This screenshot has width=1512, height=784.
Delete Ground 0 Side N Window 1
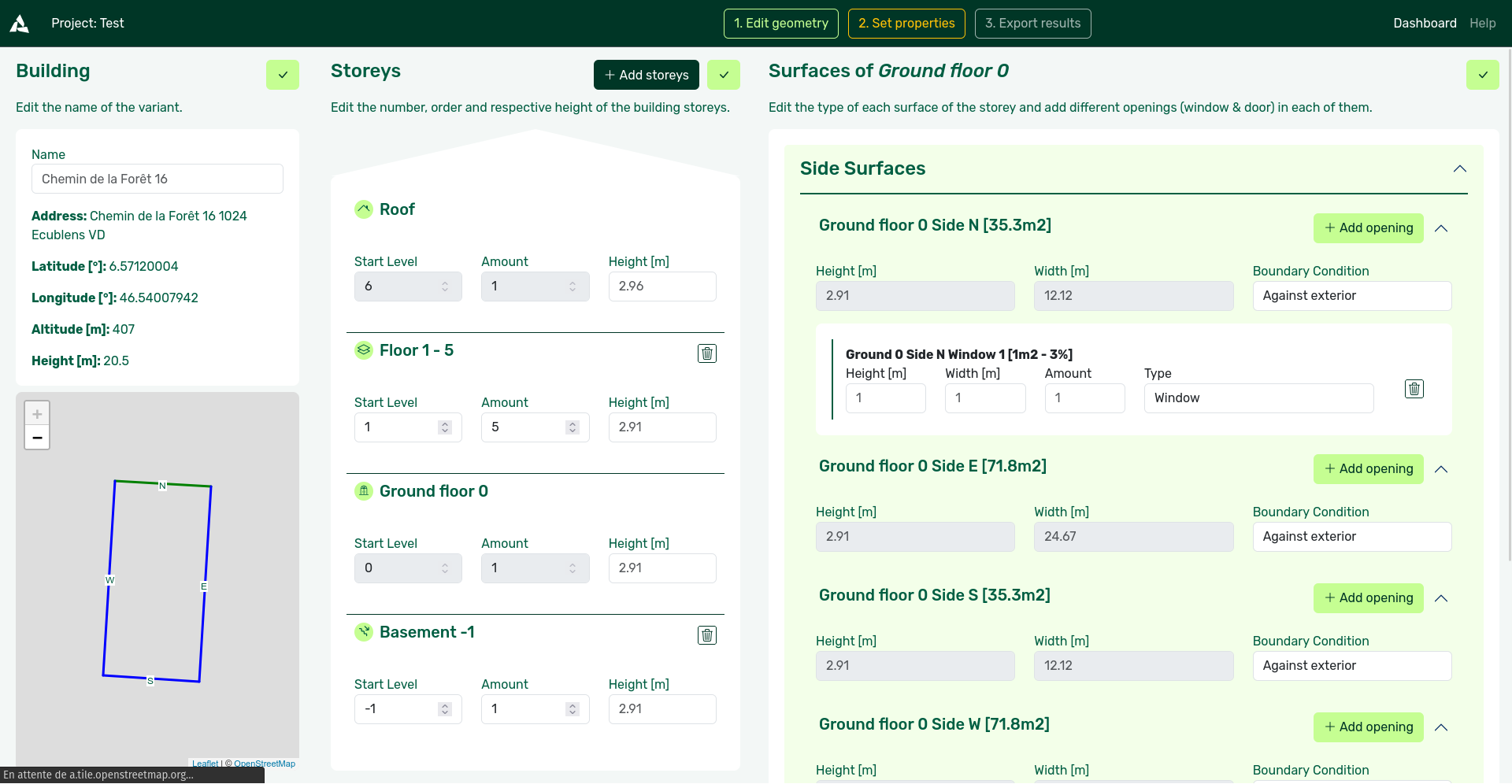(x=1414, y=389)
